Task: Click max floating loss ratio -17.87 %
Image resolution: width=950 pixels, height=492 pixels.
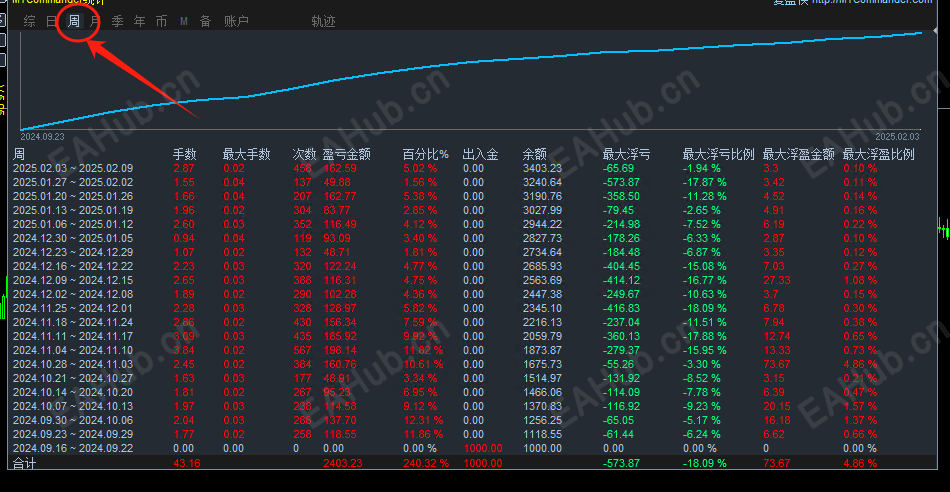Action: point(705,182)
